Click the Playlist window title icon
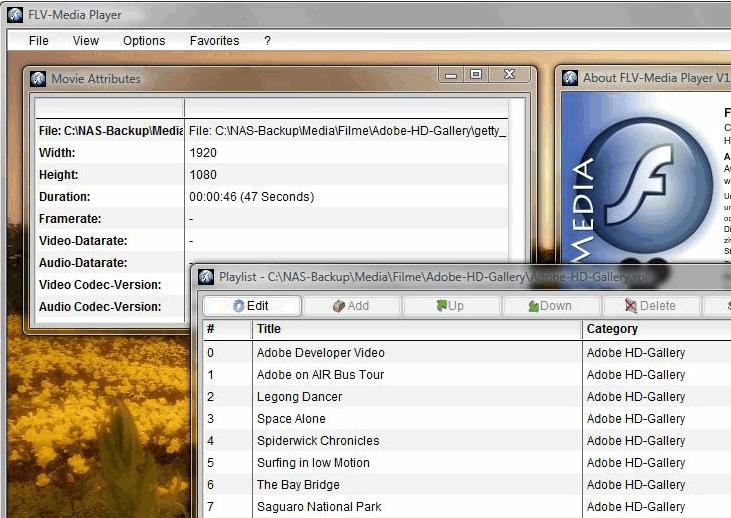The width and height of the screenshot is (731, 518). (x=206, y=276)
